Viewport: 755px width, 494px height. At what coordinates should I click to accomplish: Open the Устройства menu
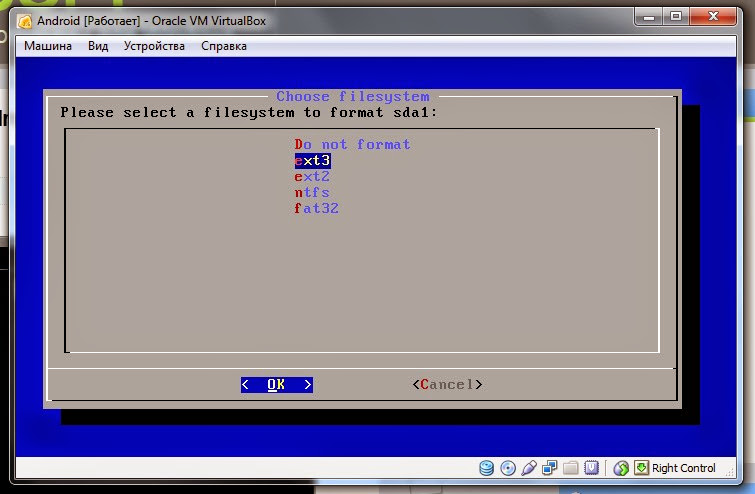click(154, 46)
